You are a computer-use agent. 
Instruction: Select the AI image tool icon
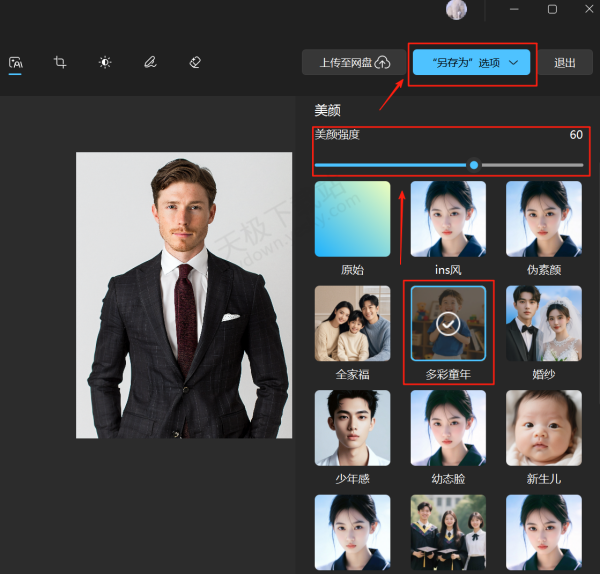coord(15,62)
